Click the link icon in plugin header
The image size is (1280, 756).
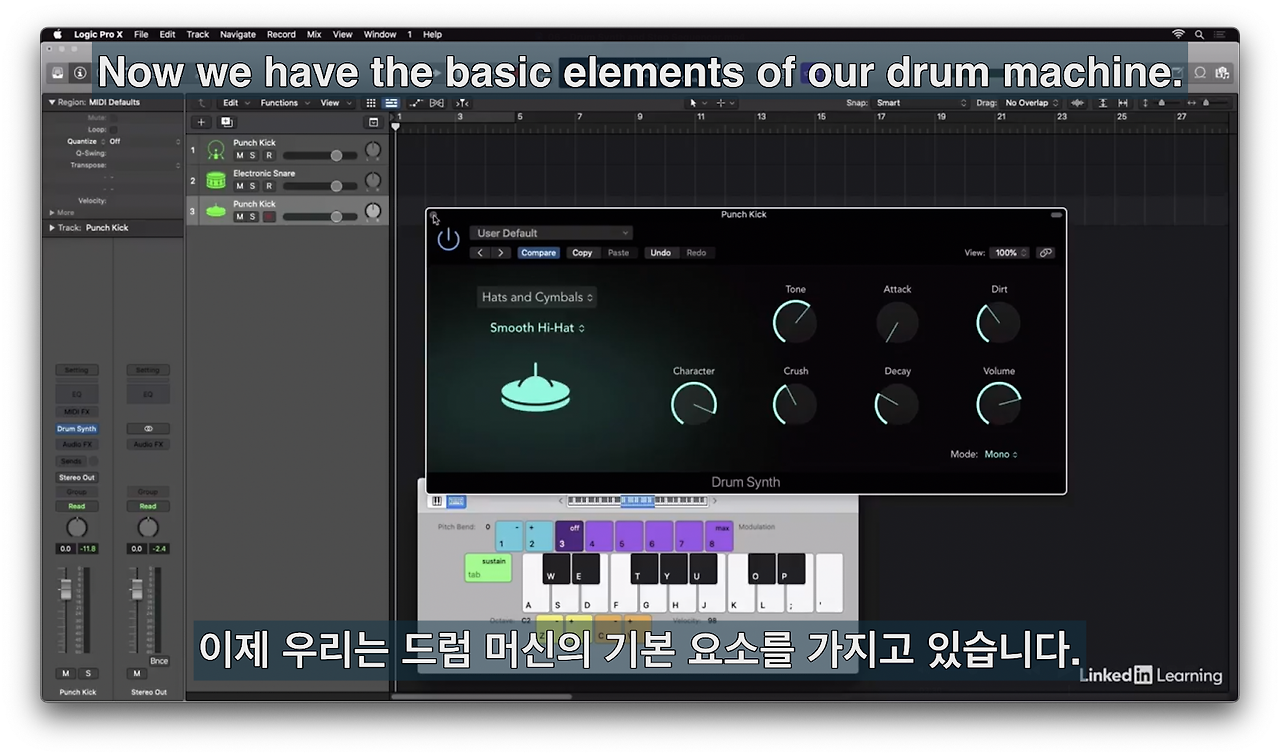click(x=1045, y=253)
